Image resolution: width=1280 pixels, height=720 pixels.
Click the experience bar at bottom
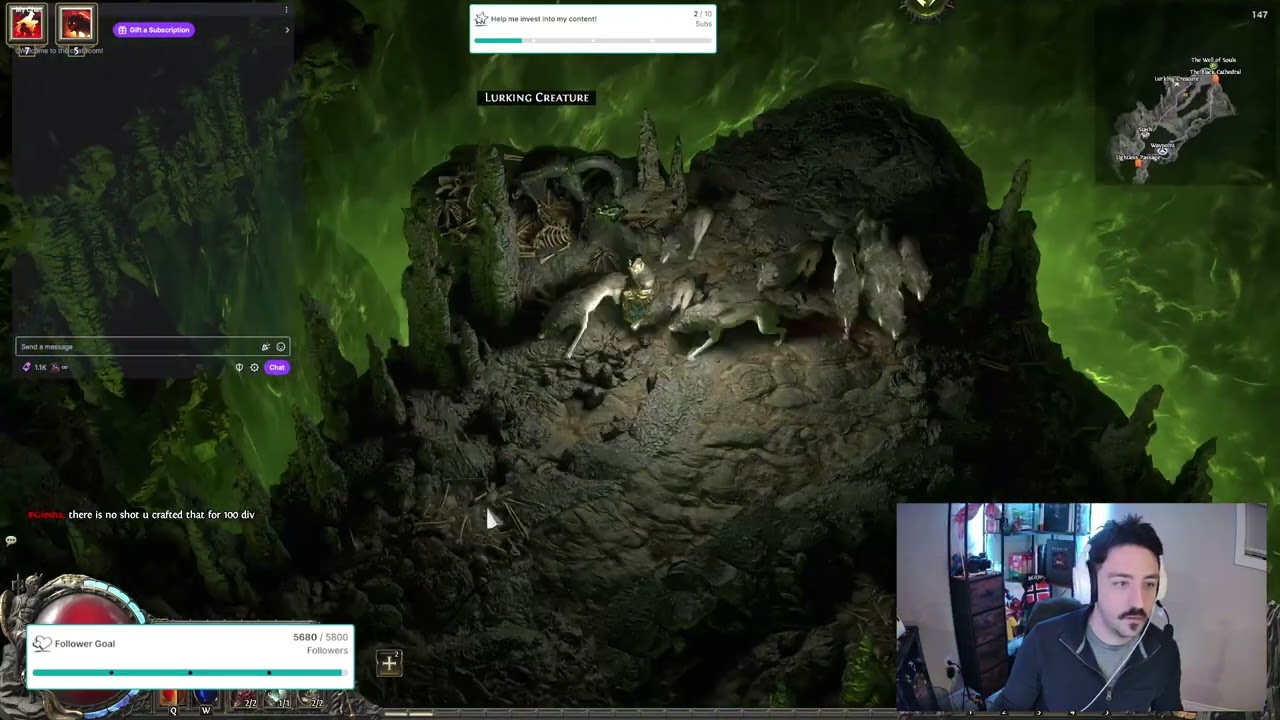click(x=640, y=714)
